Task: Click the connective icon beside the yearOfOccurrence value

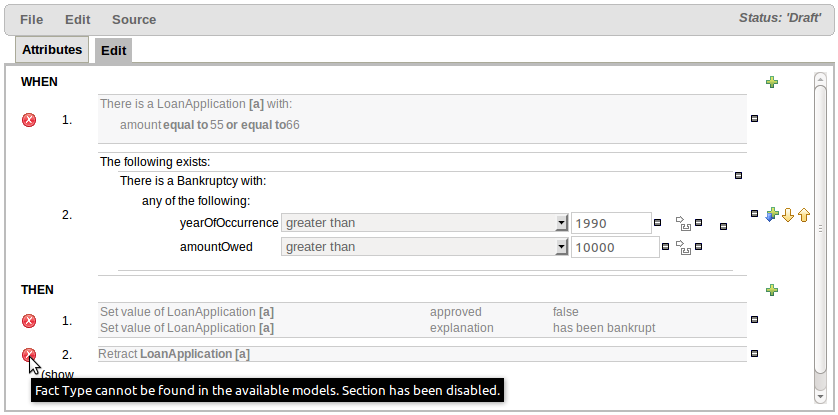Action: coord(684,223)
